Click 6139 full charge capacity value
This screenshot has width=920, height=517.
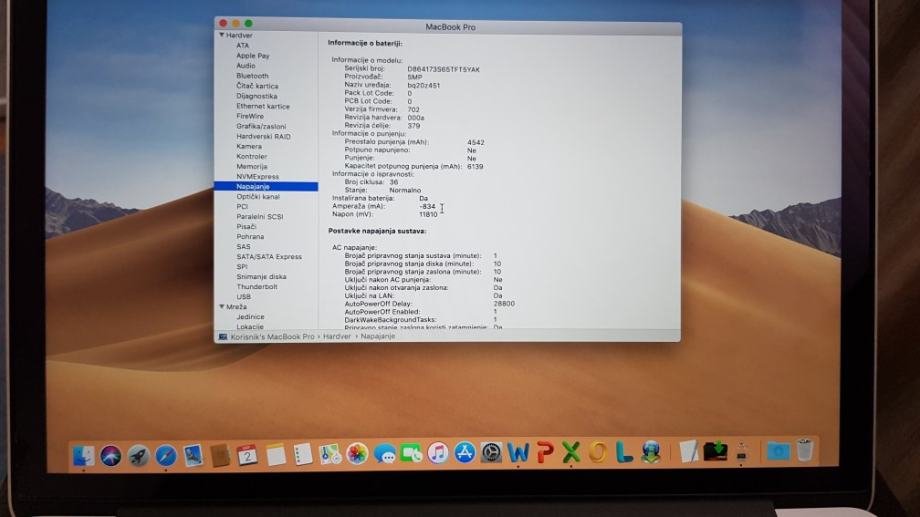coord(475,167)
